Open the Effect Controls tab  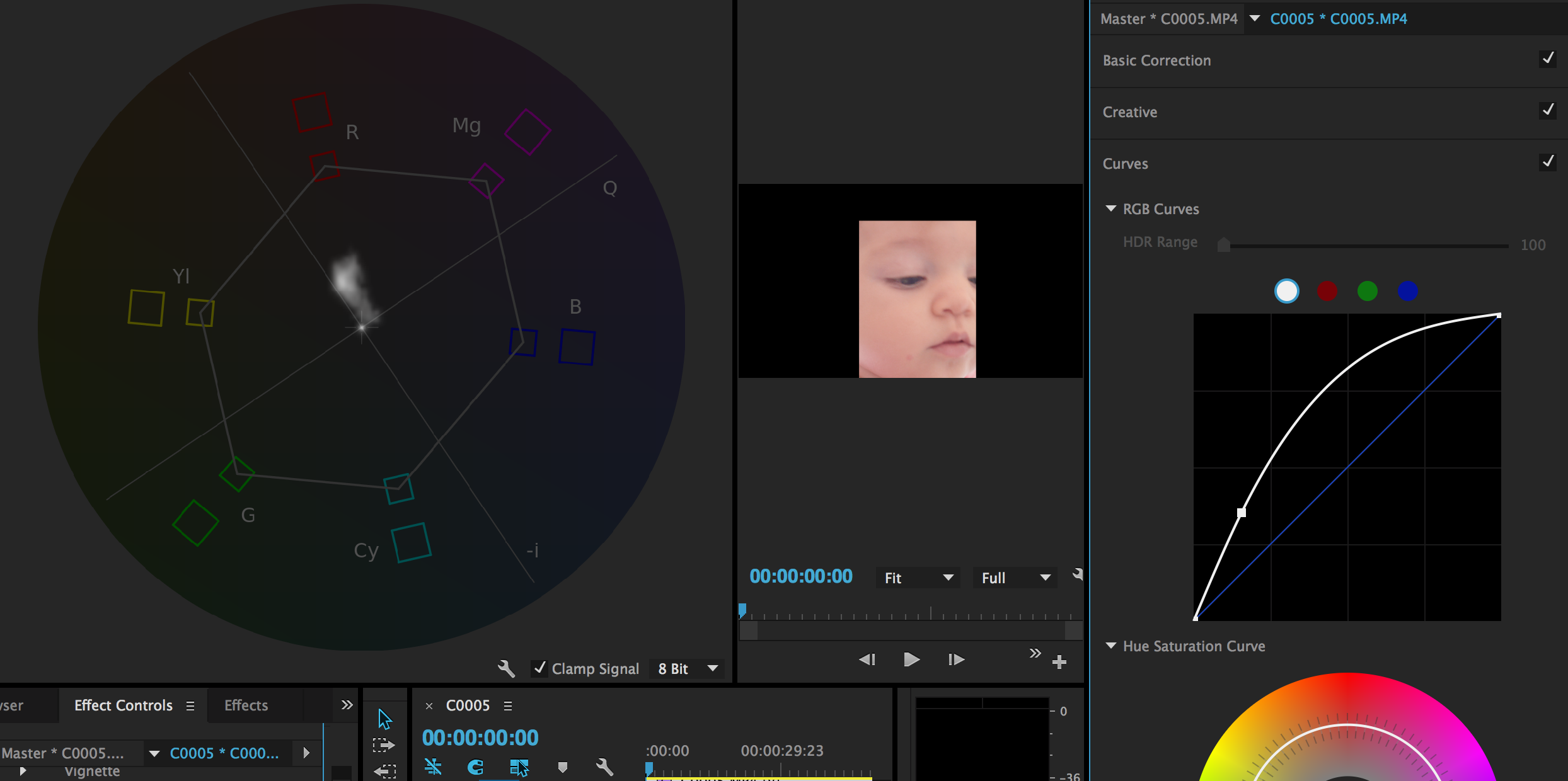click(123, 705)
